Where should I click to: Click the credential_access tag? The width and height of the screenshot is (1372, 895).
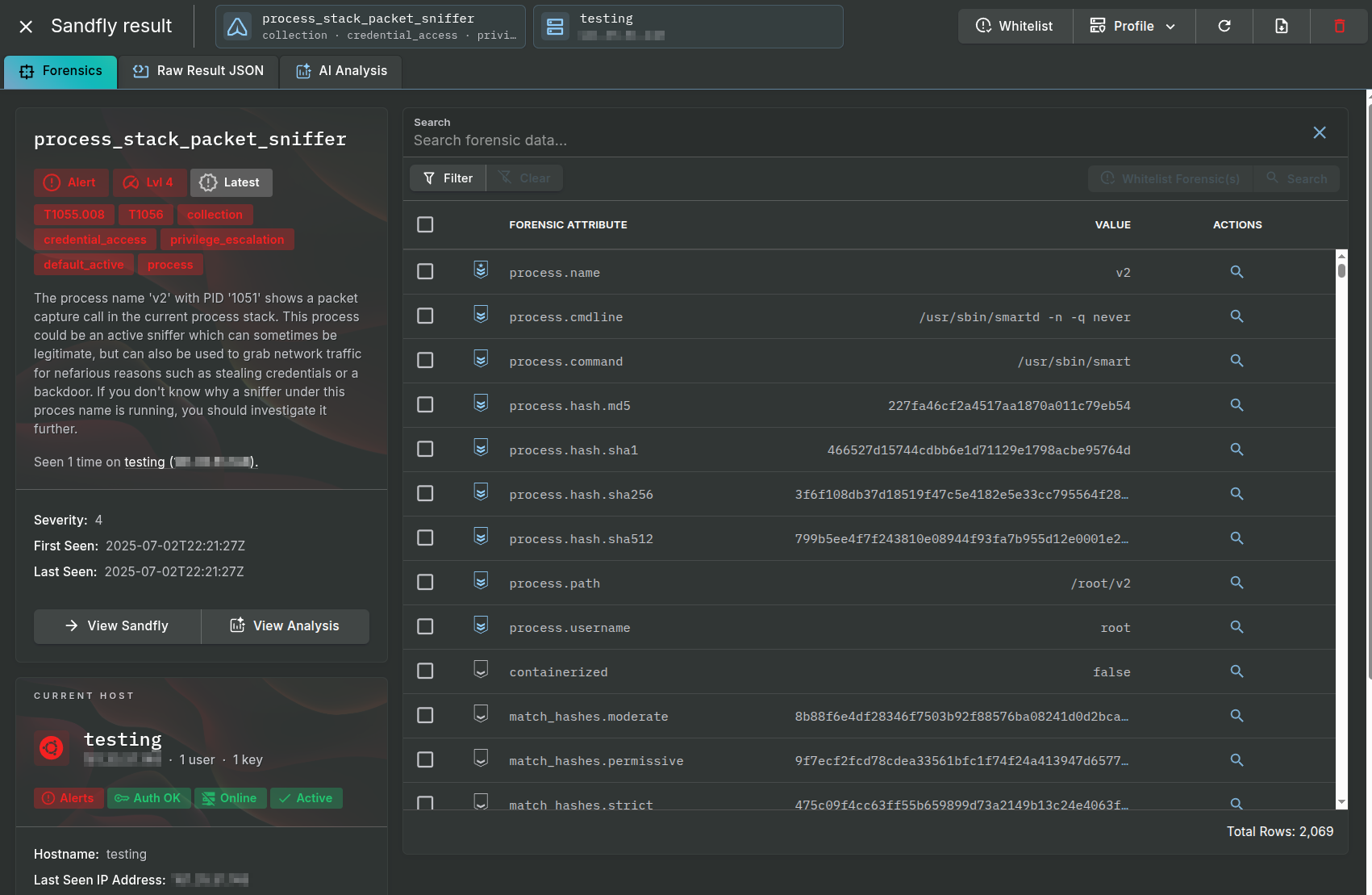point(95,240)
